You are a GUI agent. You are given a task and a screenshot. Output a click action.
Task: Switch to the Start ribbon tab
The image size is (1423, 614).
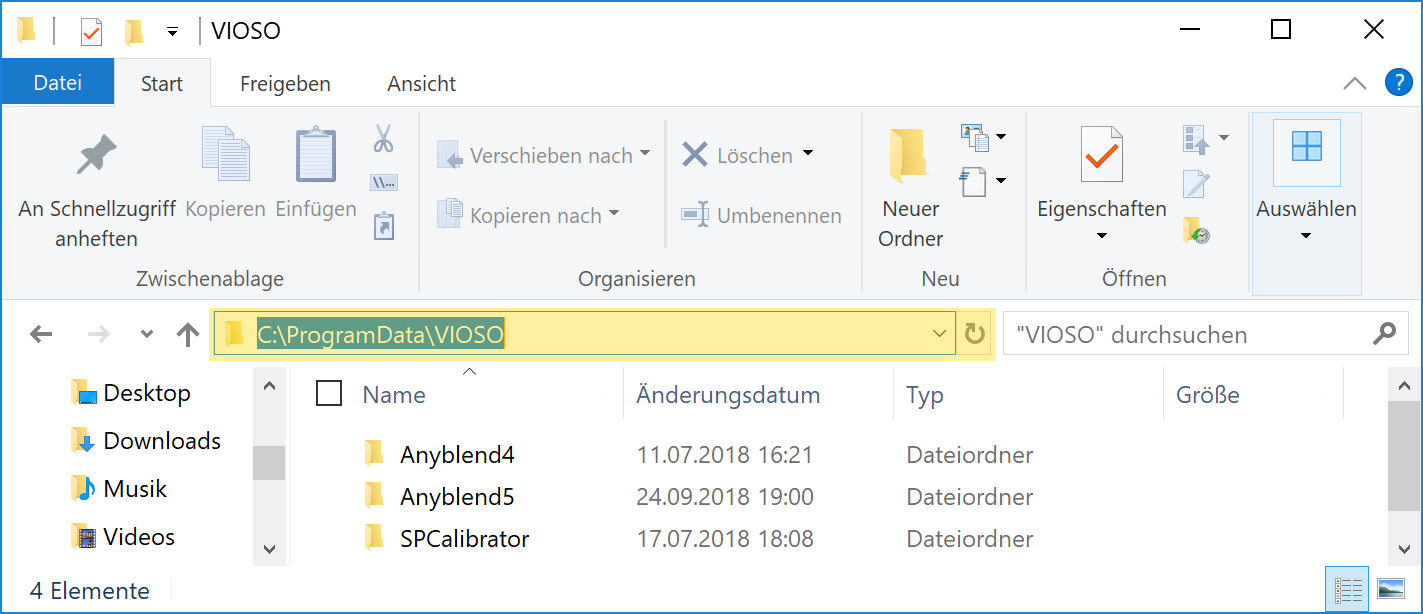pyautogui.click(x=162, y=84)
